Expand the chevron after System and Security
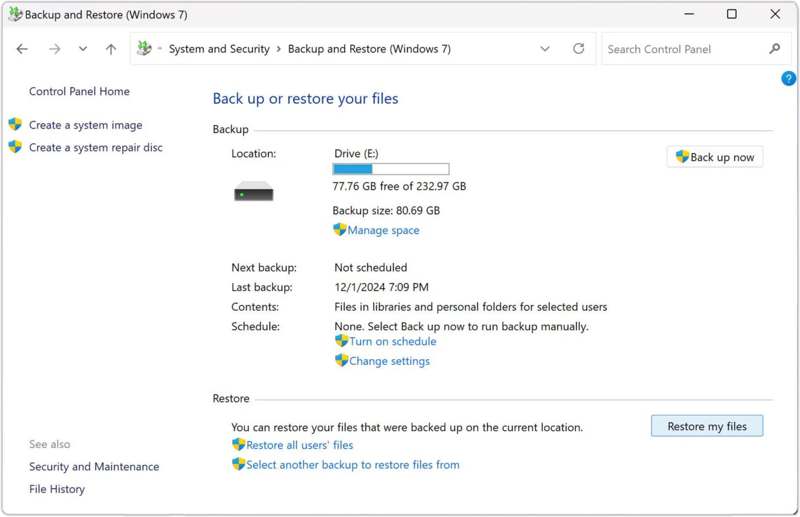 tap(279, 49)
